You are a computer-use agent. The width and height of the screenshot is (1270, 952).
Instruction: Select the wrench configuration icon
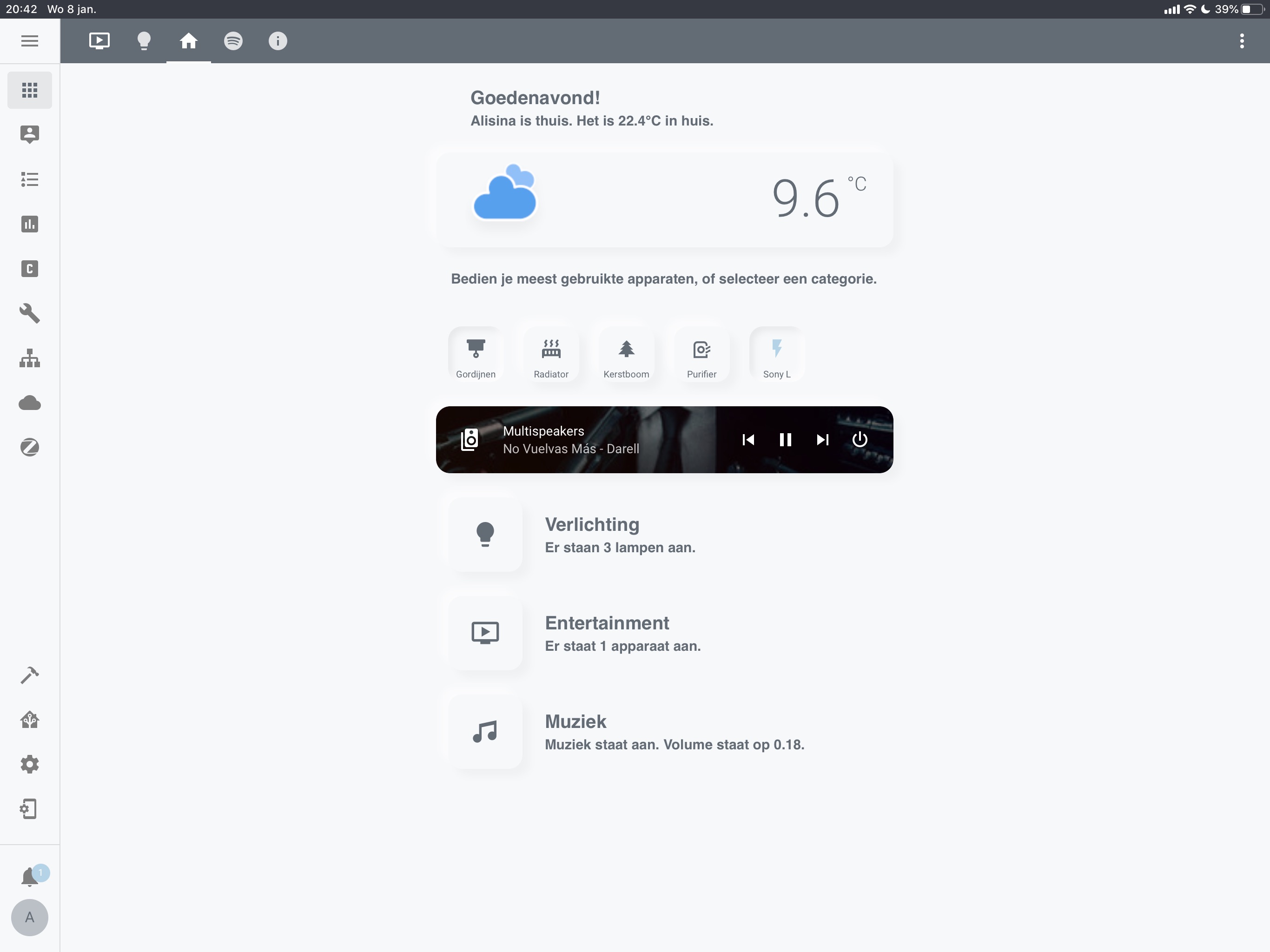[x=29, y=313]
